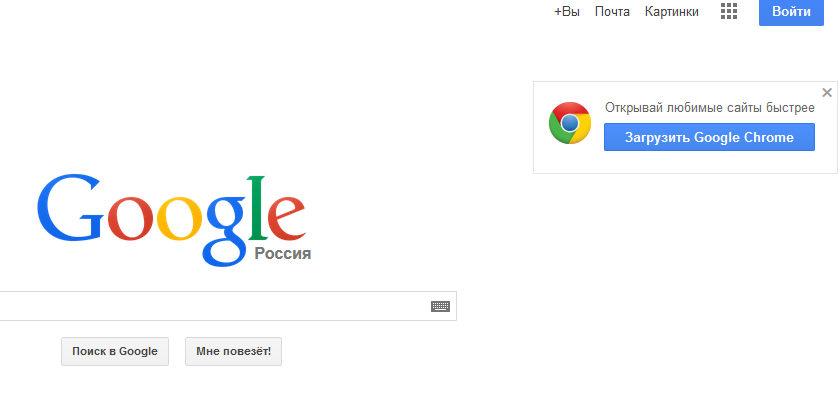
Task: Download Chrome via Загрузить Google Chrome button
Action: pos(709,137)
